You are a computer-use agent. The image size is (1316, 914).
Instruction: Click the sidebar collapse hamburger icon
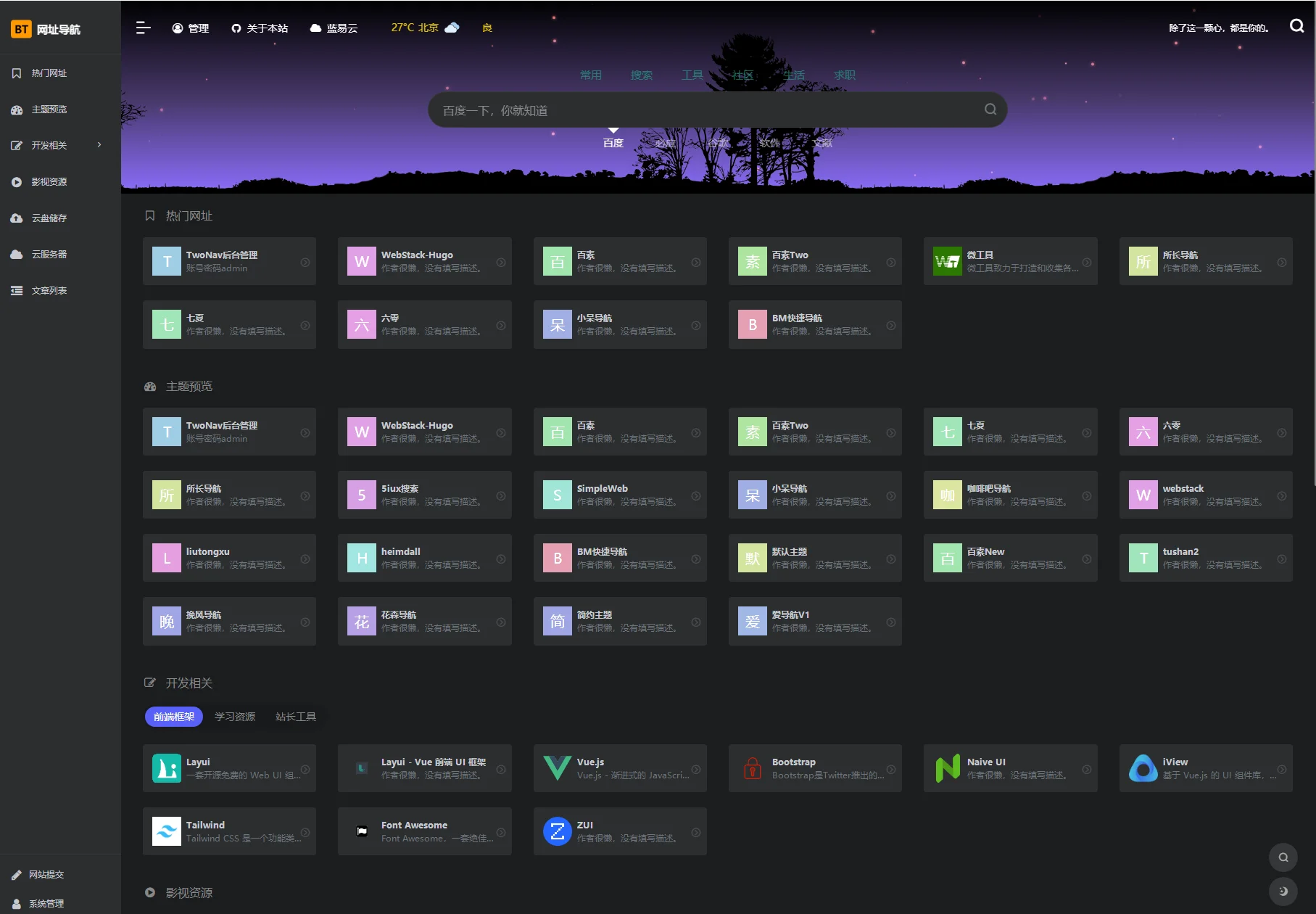[x=143, y=28]
